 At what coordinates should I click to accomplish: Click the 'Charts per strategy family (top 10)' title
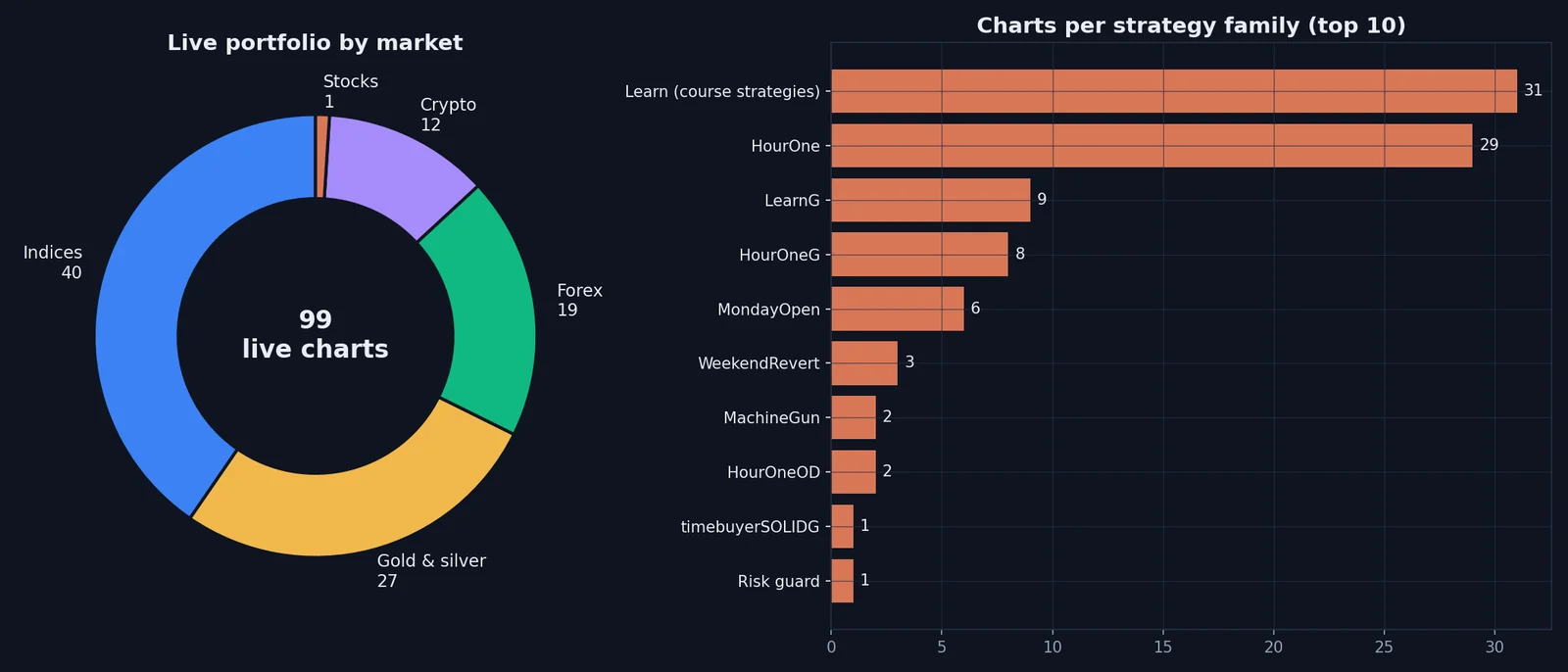[x=1191, y=25]
